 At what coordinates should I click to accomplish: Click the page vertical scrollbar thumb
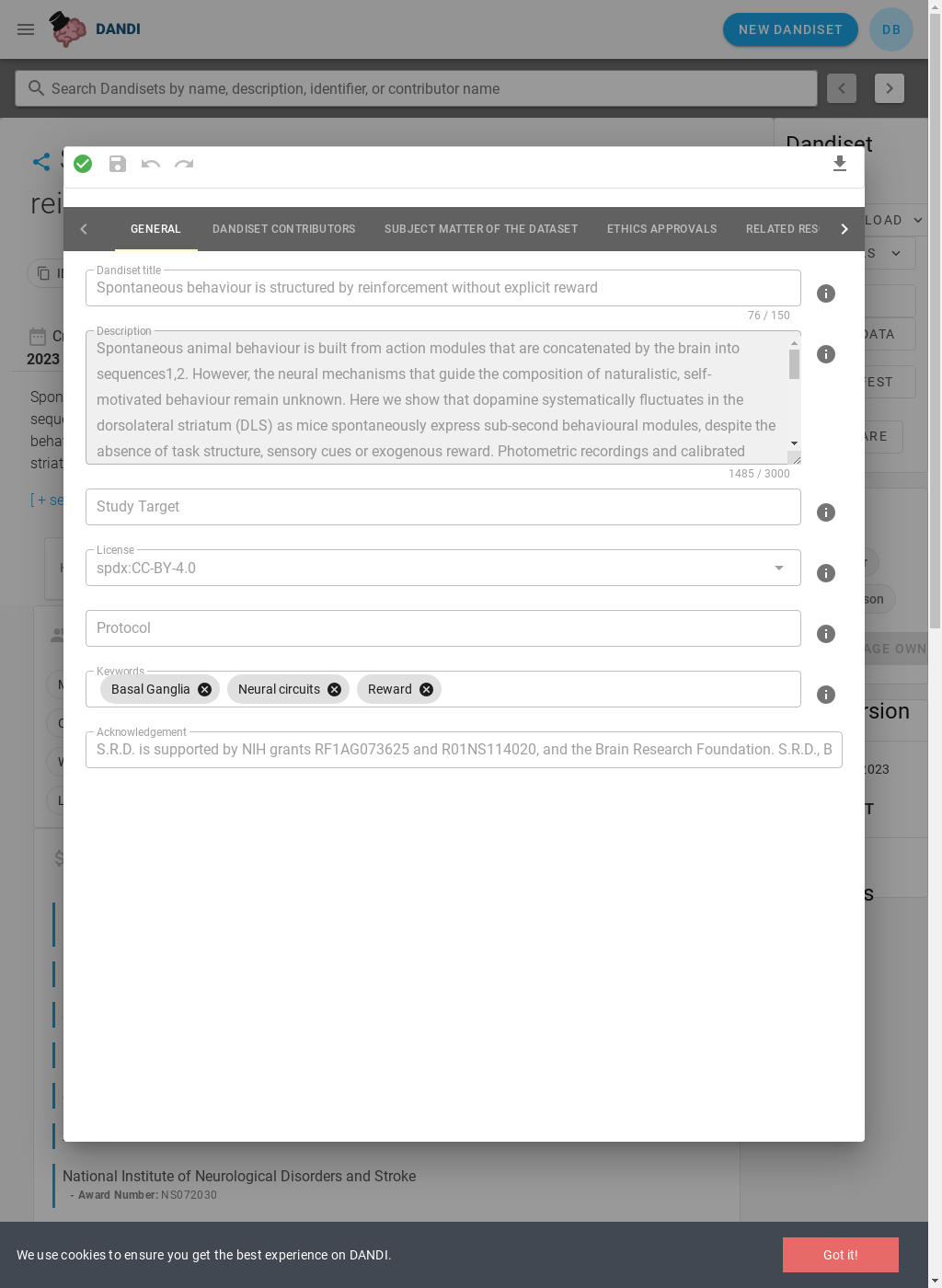(935, 322)
